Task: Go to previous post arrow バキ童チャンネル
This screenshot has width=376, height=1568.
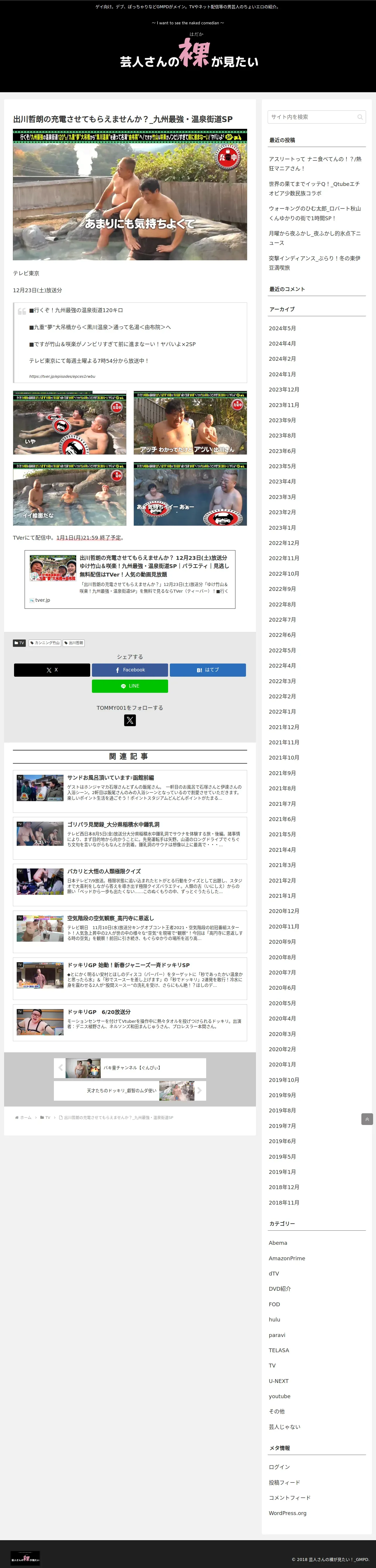Action: [60, 1068]
